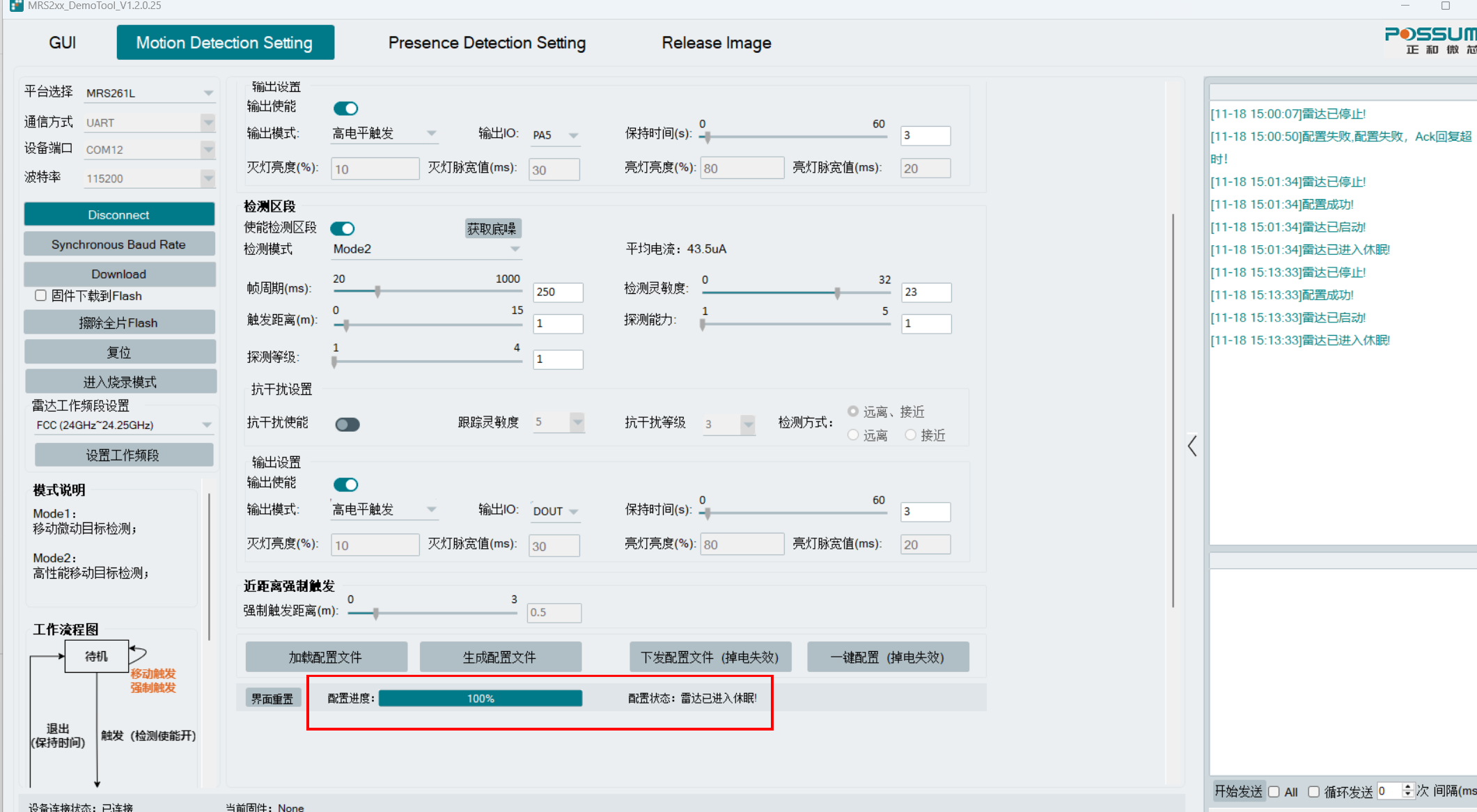Collapse the right log panel arrow

coord(1192,446)
